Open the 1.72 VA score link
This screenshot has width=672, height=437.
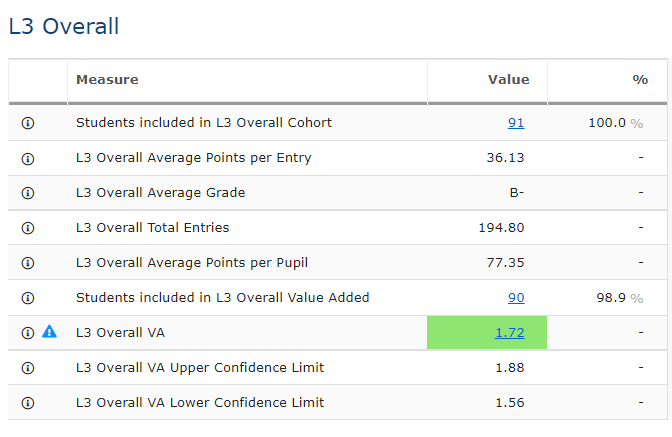(x=509, y=333)
